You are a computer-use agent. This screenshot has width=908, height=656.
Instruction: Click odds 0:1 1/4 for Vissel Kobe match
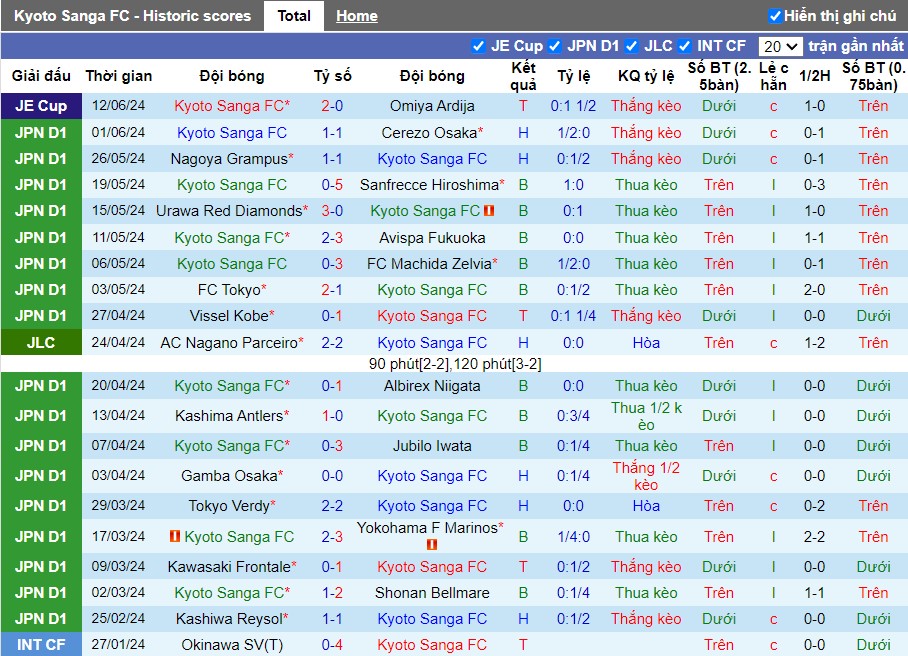pos(573,316)
